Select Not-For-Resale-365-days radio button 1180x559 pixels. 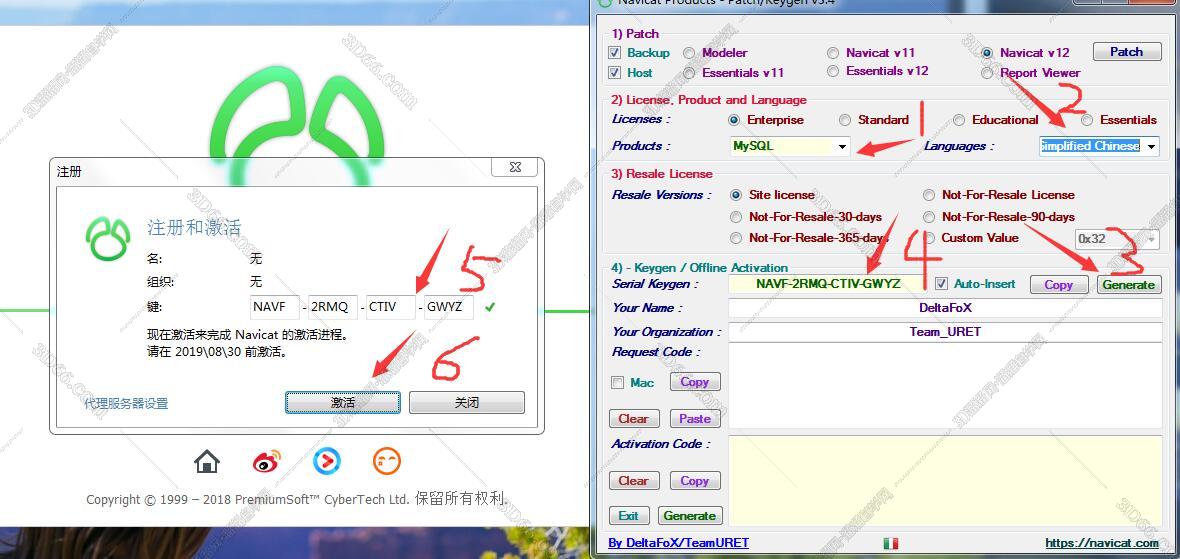pyautogui.click(x=736, y=238)
